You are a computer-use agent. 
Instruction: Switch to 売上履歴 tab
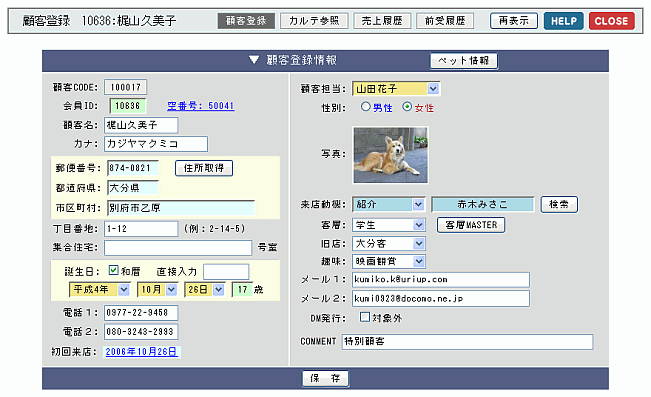pos(382,21)
